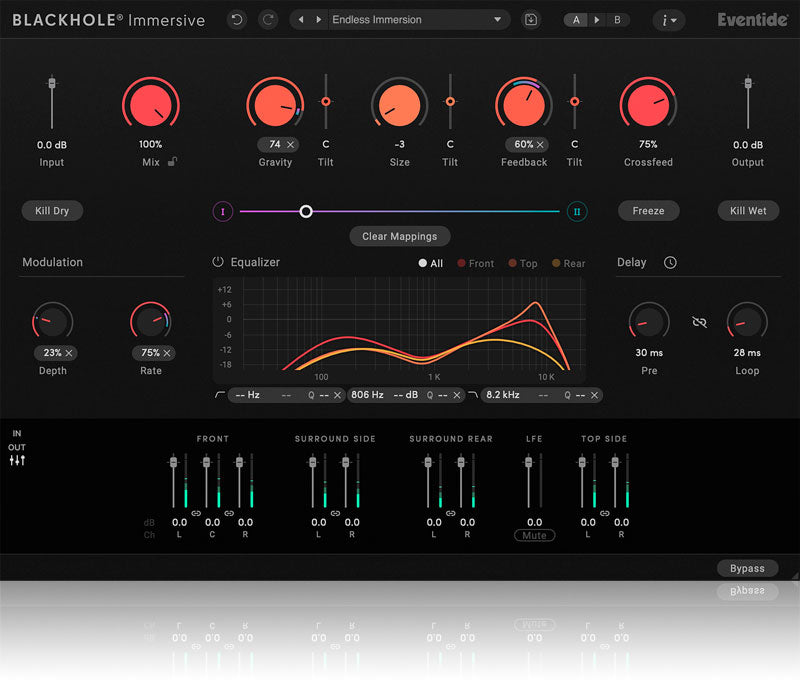
Task: Toggle Front L-C link icon
Action: (196, 513)
